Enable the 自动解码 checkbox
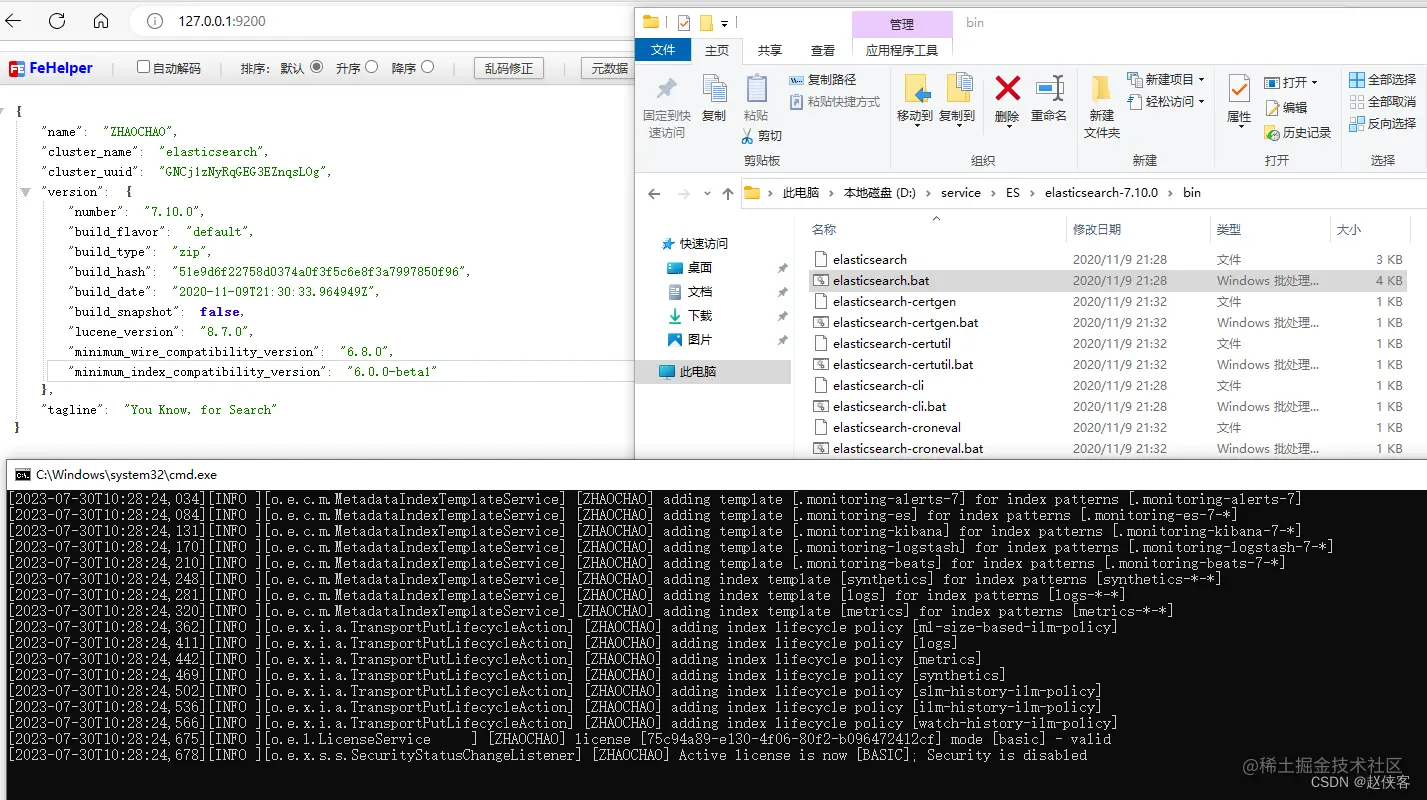 click(143, 67)
